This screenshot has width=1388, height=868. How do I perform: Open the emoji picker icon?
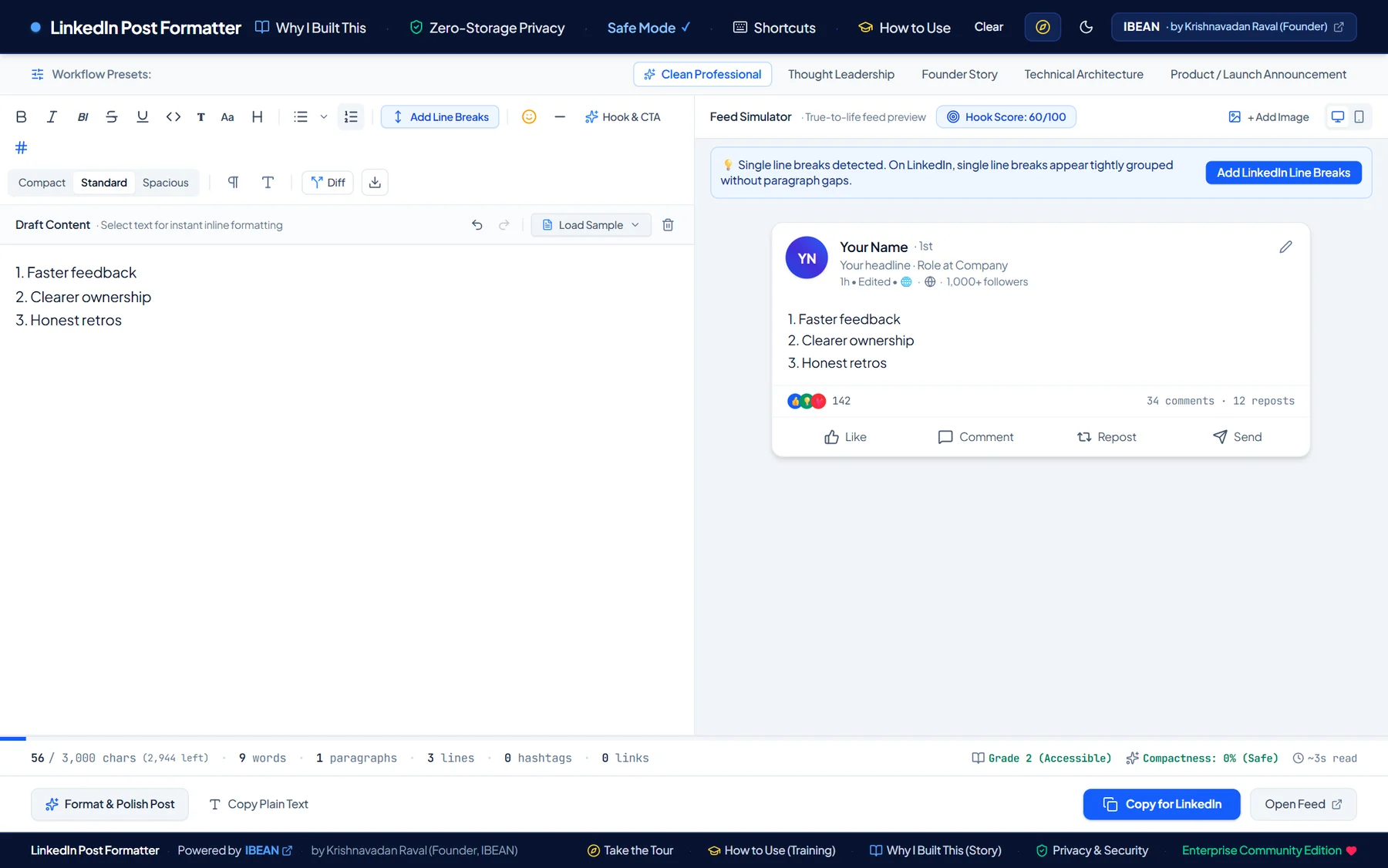pyautogui.click(x=529, y=117)
